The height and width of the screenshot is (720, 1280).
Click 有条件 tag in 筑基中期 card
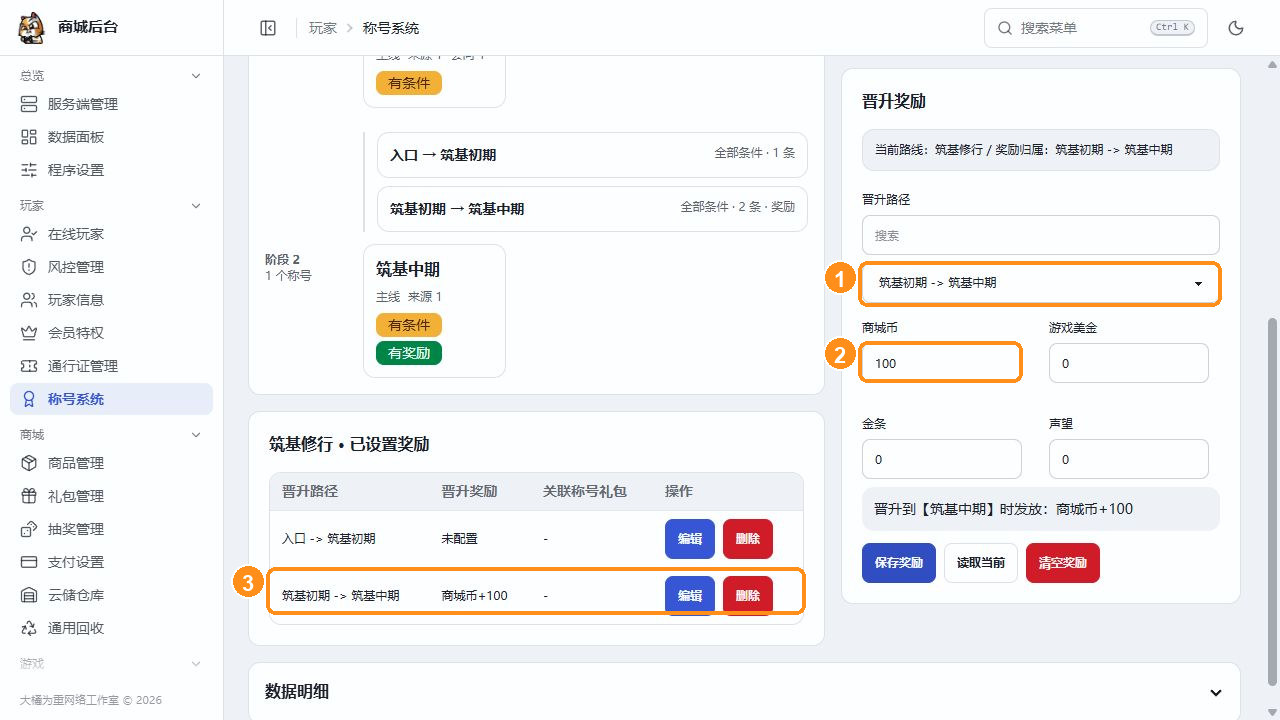[408, 325]
